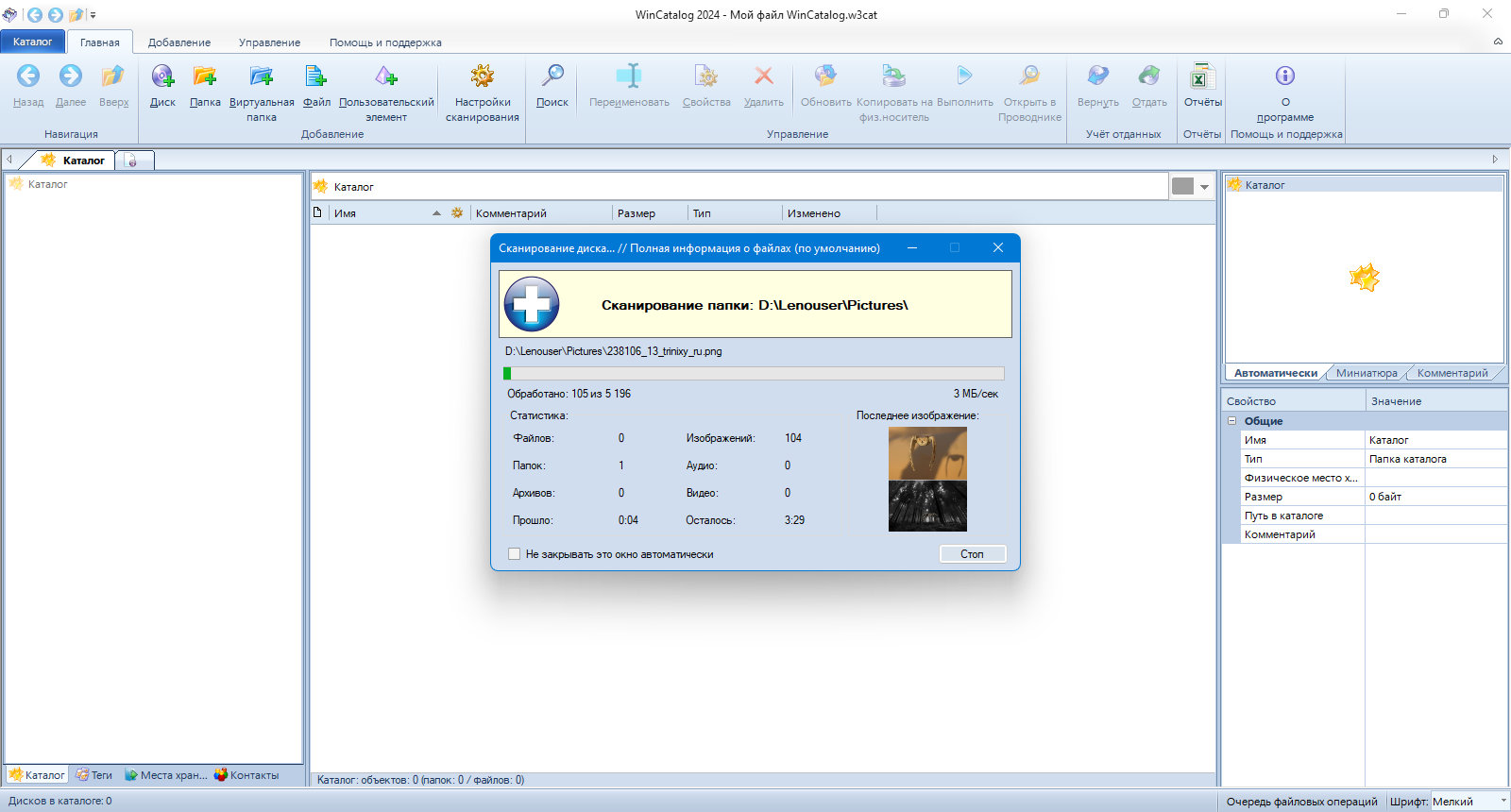Add a disk with the Диск icon
This screenshot has height=812, width=1511.
coord(162,76)
